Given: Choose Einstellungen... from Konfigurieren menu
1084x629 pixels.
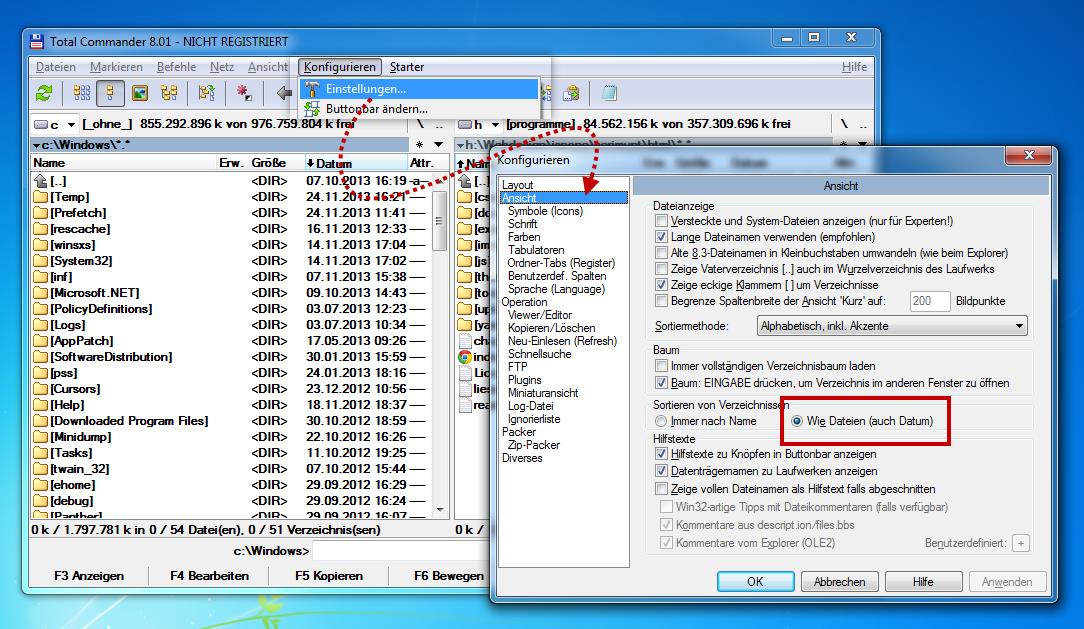Looking at the screenshot, I should click(x=420, y=89).
